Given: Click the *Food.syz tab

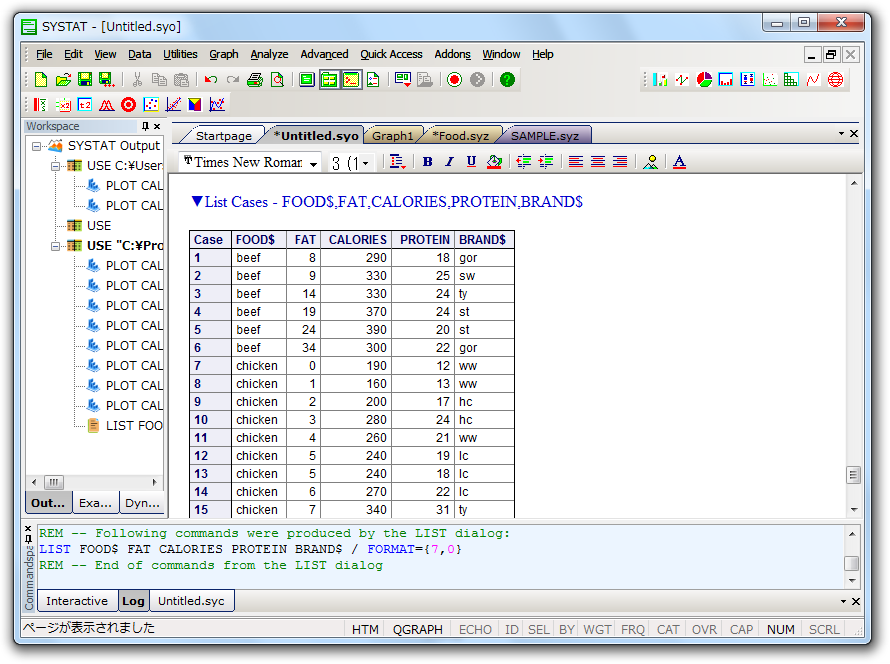Looking at the screenshot, I should (460, 136).
